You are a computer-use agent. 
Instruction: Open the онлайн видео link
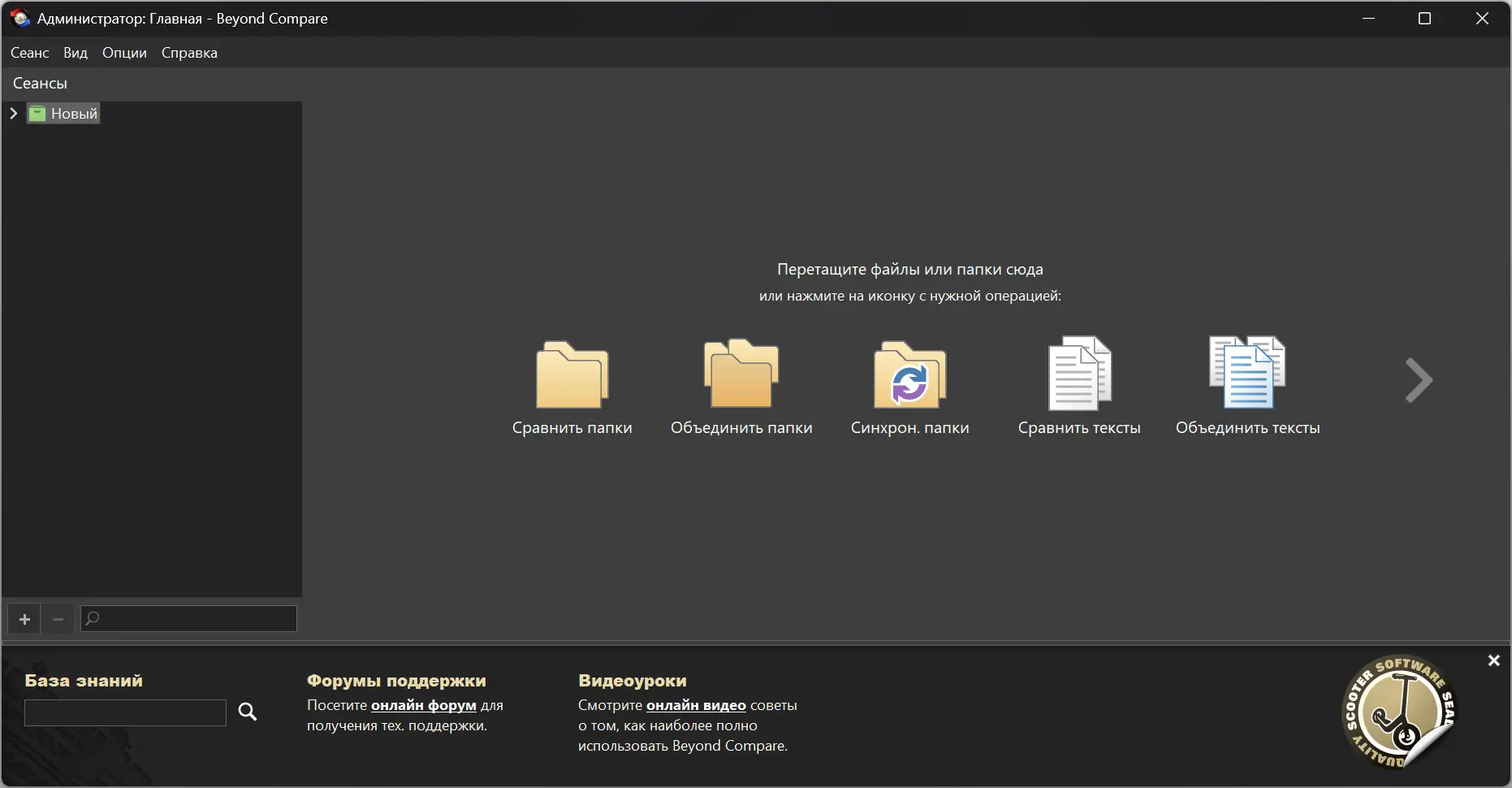coord(696,705)
